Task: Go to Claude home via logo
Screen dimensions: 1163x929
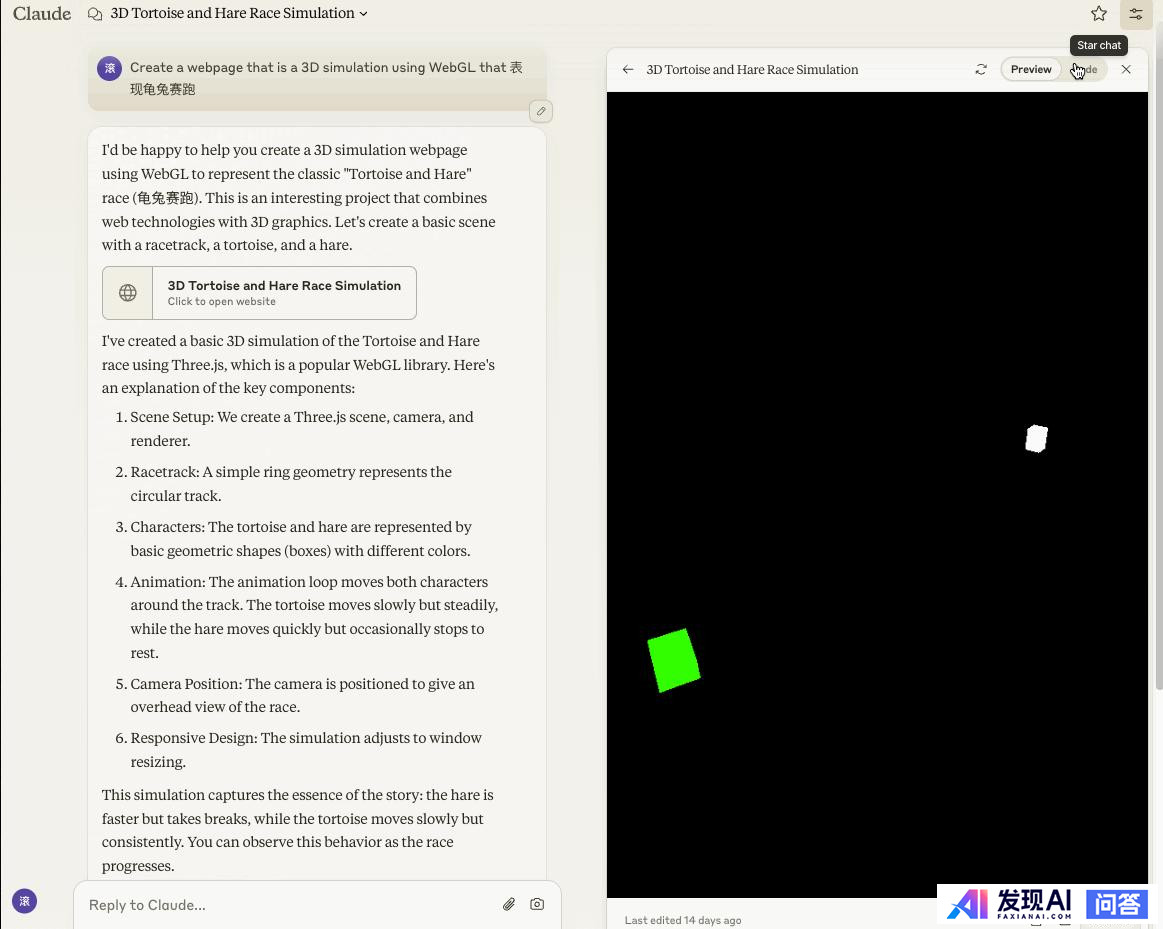Action: click(42, 14)
